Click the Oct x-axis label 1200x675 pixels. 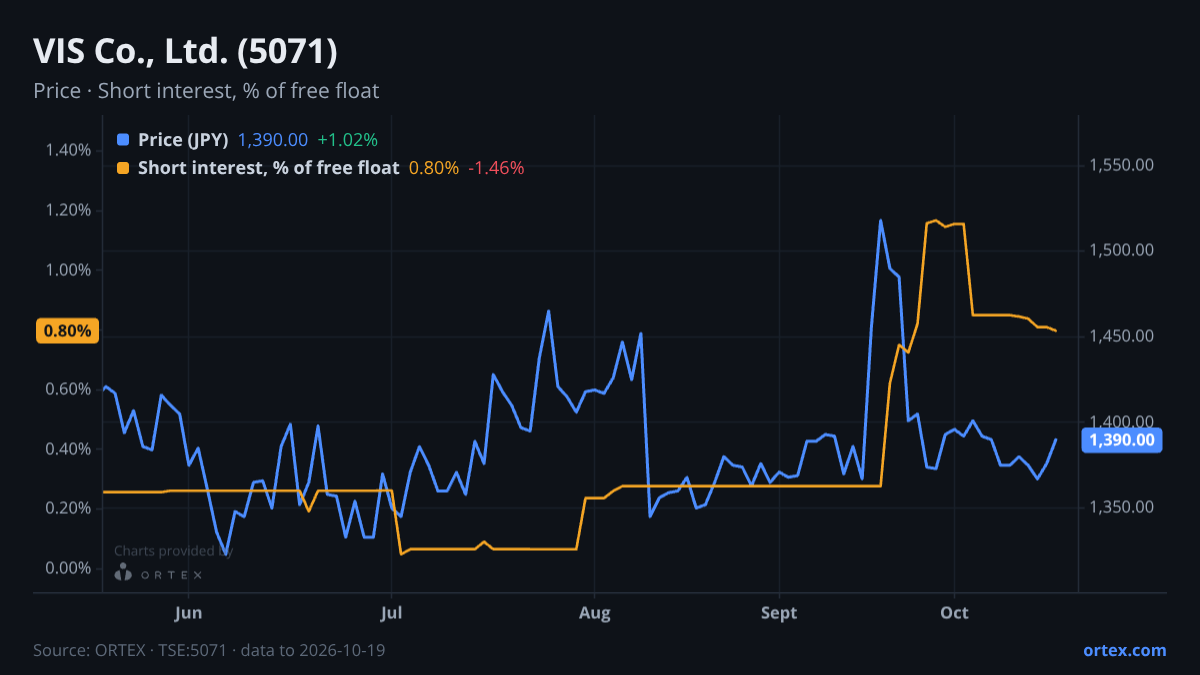pos(954,613)
